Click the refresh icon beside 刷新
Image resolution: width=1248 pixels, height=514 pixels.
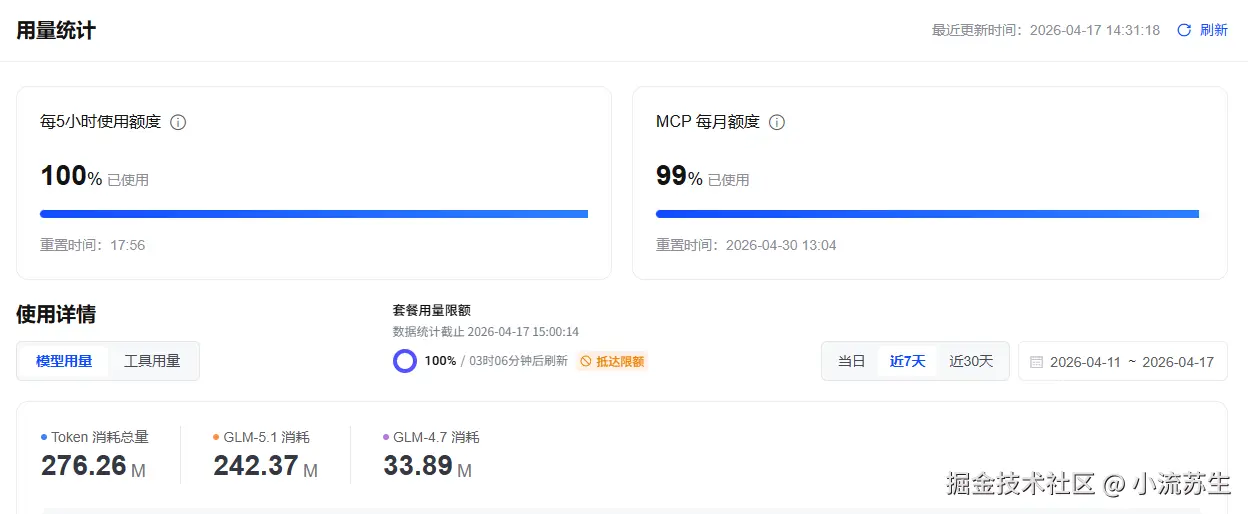pos(1184,30)
